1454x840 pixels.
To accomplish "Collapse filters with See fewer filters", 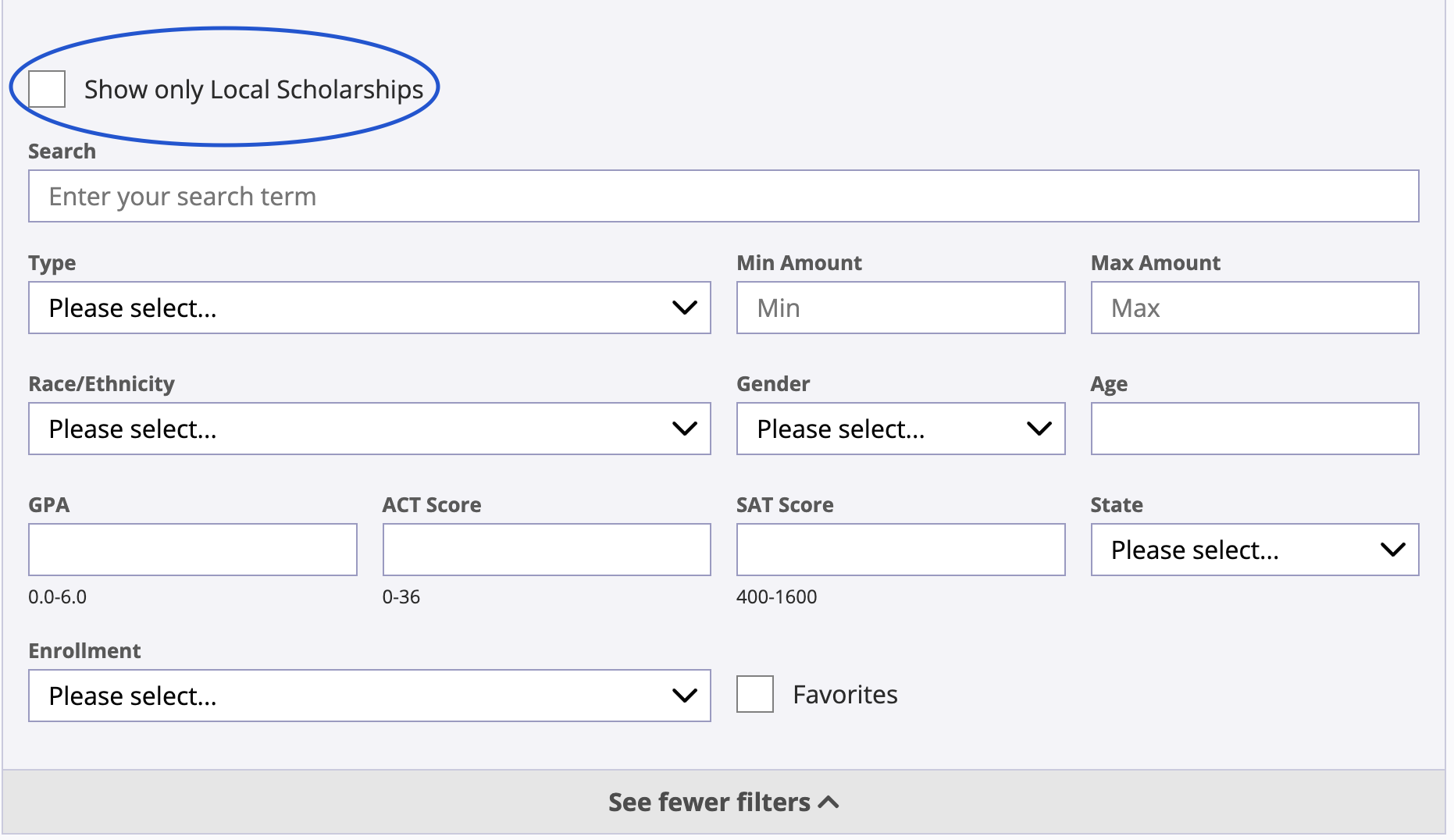I will point(709,803).
